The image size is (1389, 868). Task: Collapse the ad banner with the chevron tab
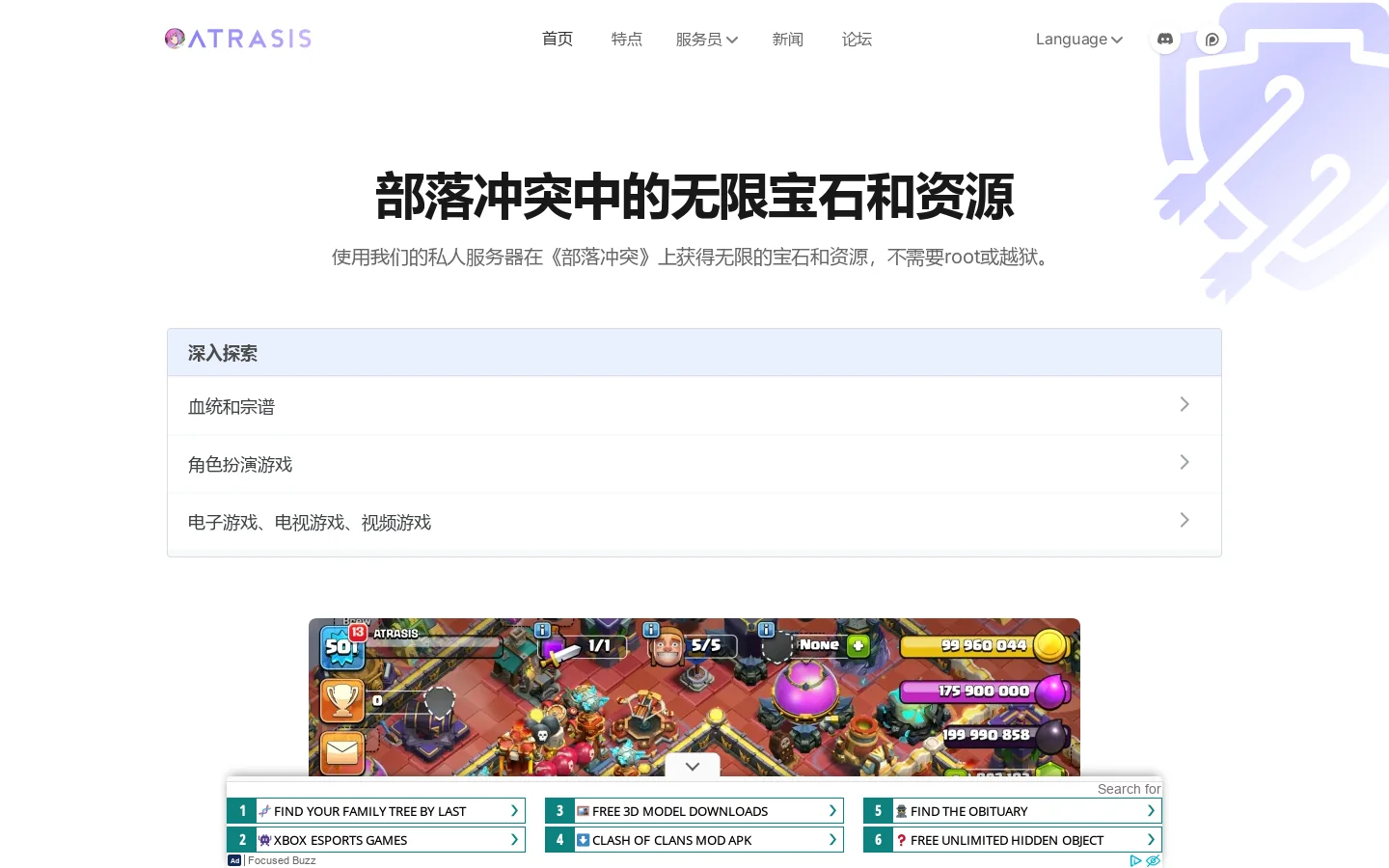click(693, 767)
